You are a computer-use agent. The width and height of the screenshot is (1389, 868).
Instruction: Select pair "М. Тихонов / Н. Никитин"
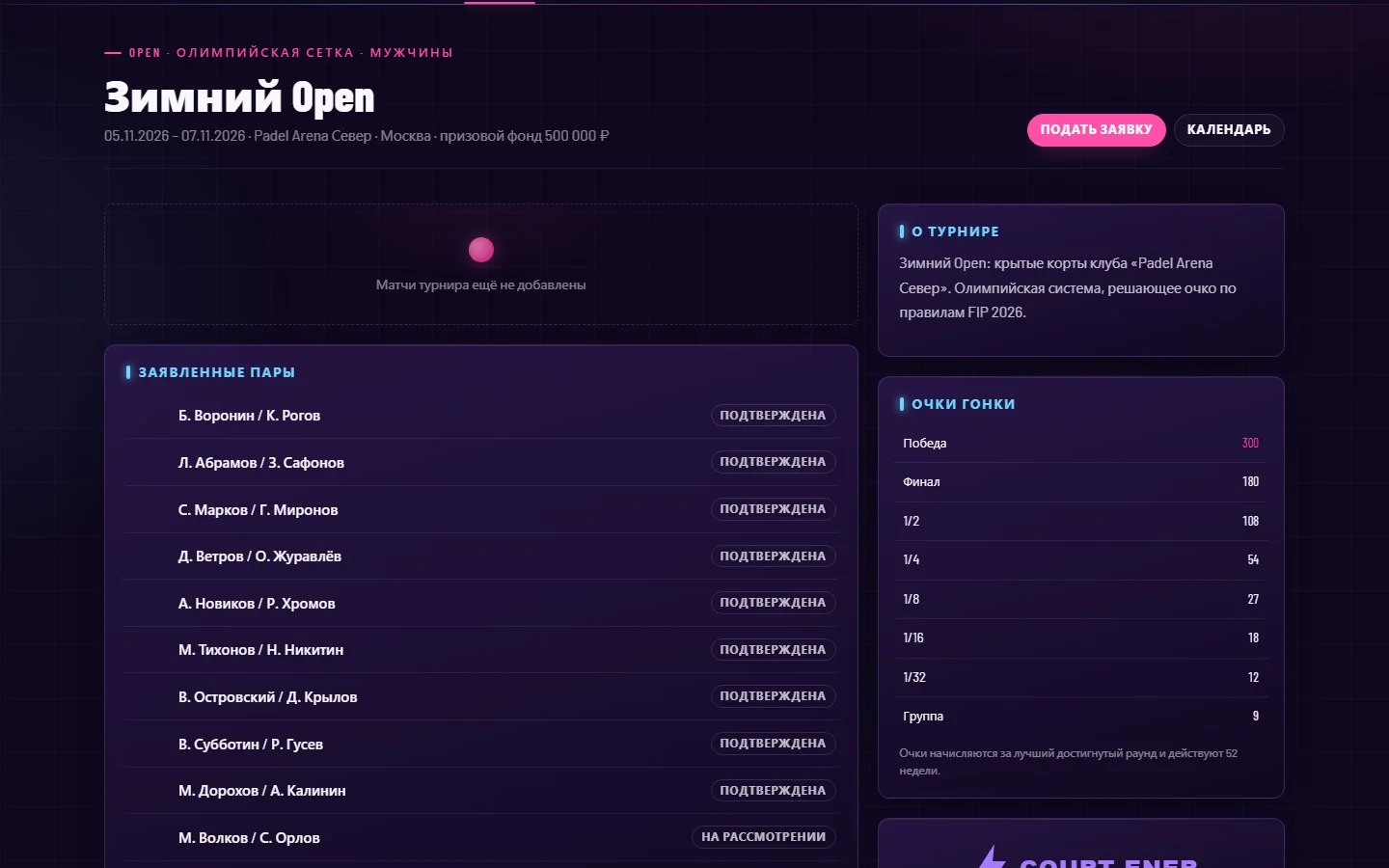pos(260,650)
